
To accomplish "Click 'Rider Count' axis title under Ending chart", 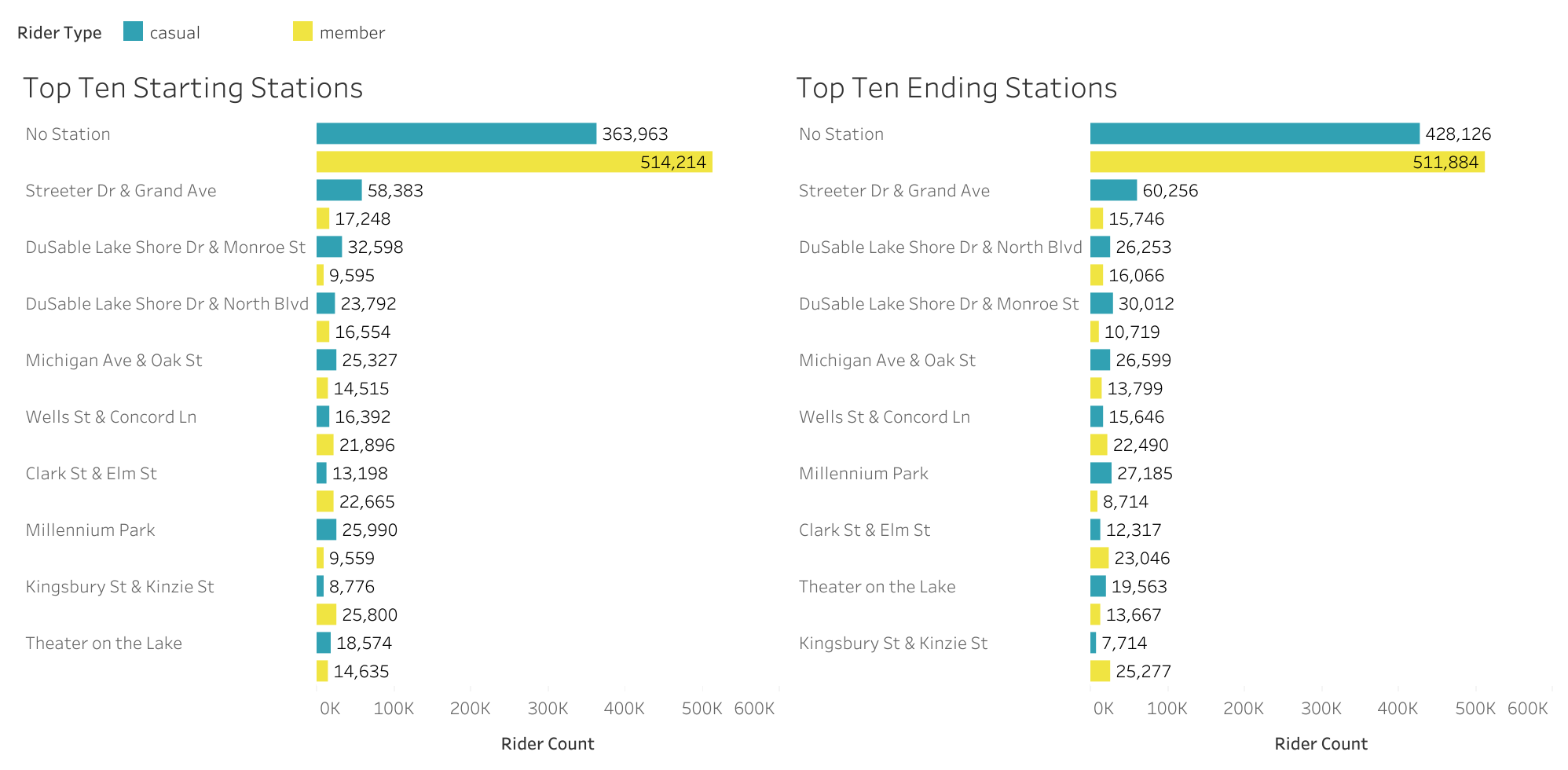I will pos(1321,744).
